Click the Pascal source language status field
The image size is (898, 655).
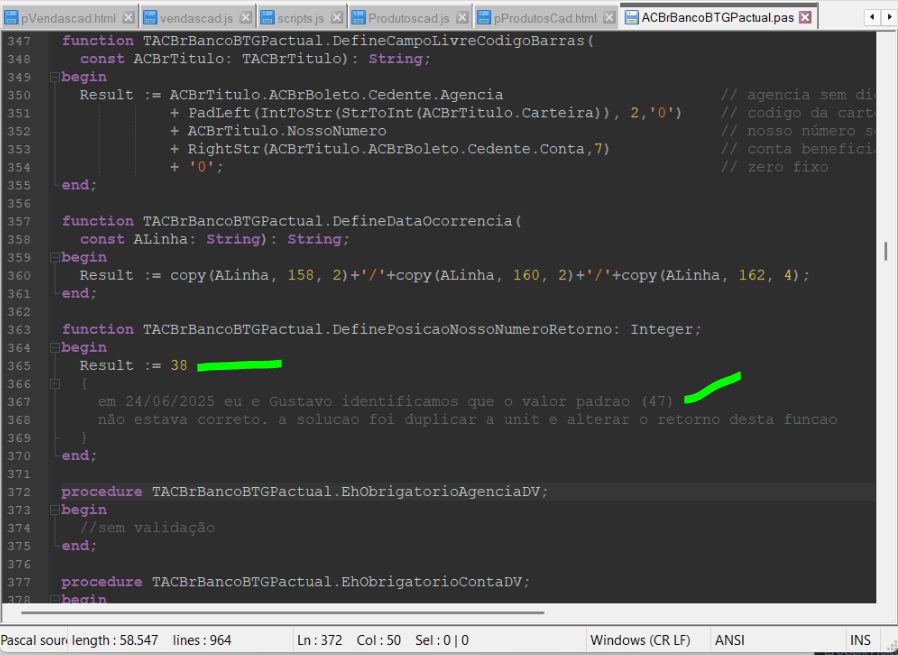[33, 640]
